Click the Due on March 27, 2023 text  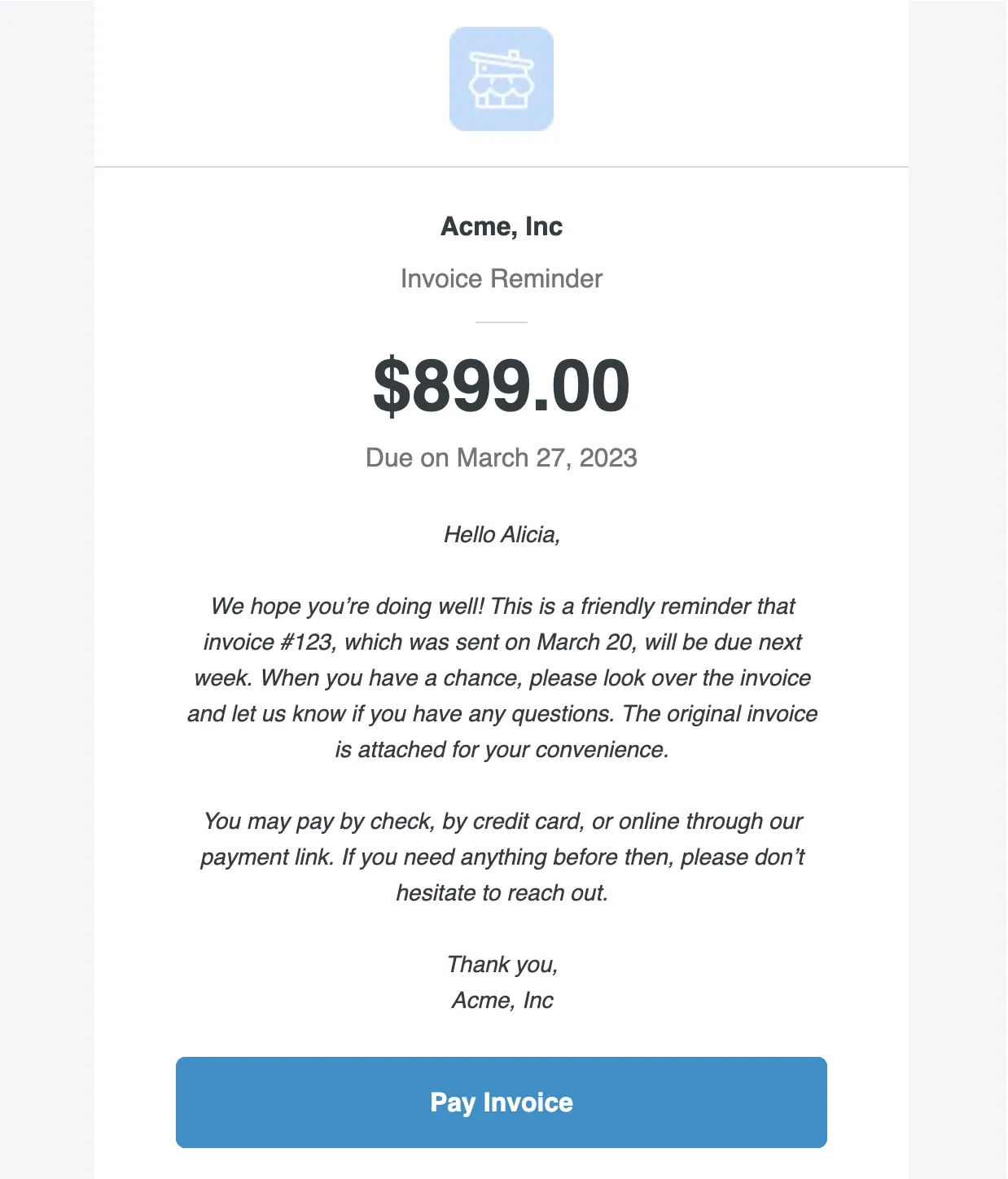coord(502,458)
